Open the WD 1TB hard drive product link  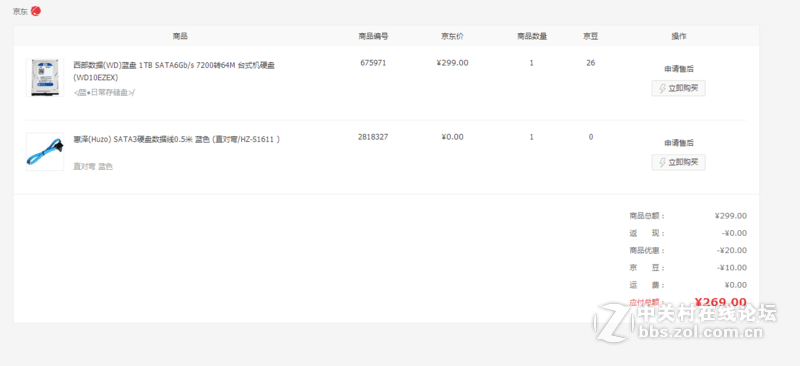tap(174, 71)
